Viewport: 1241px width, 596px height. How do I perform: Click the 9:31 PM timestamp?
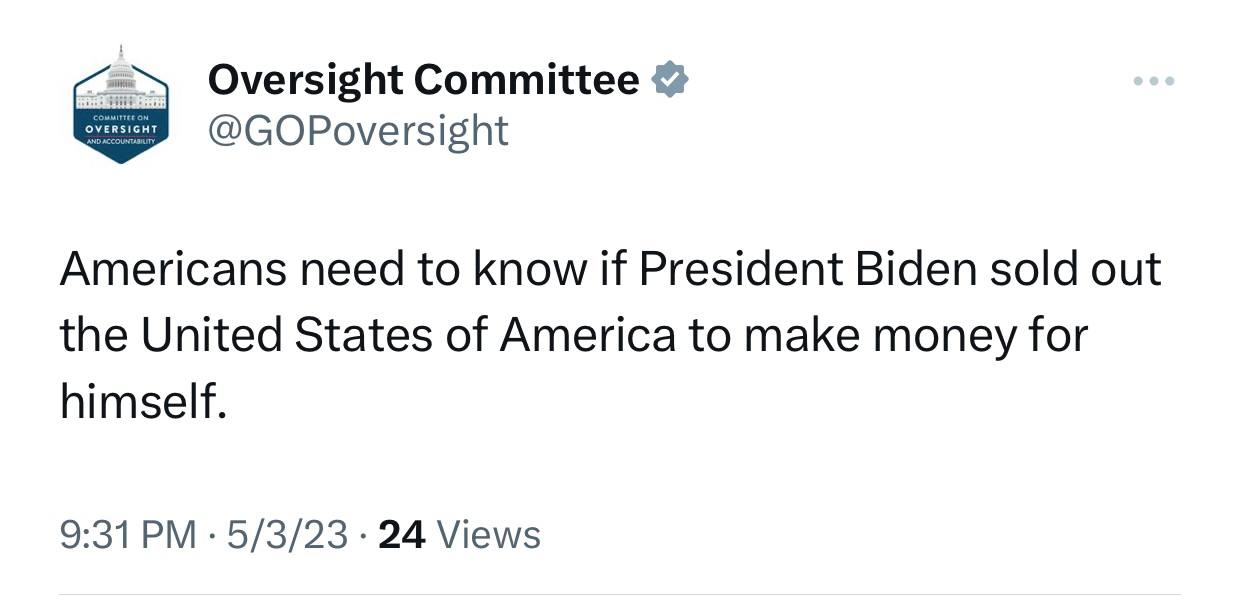click(128, 535)
